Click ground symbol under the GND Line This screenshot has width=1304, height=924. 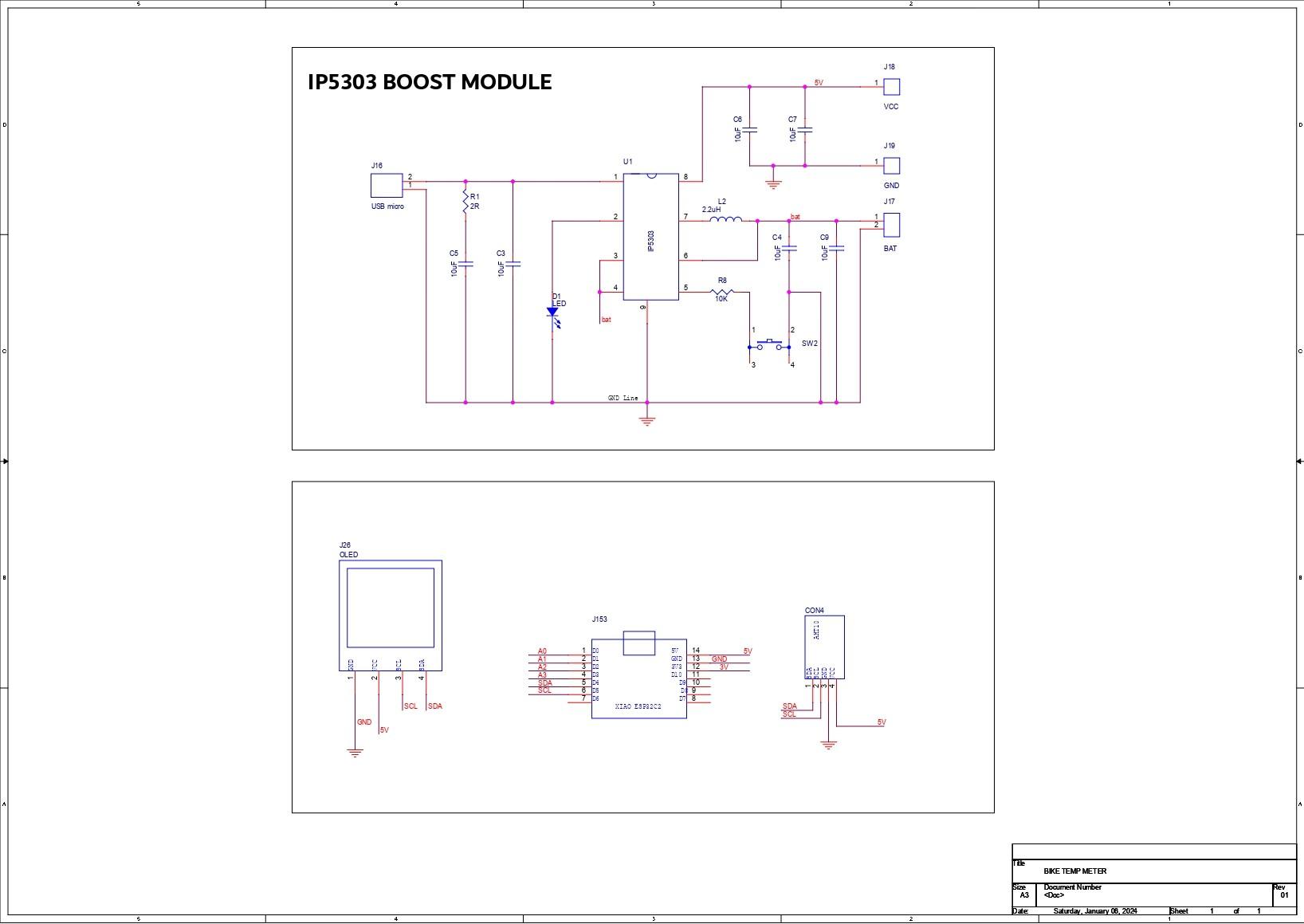pos(647,421)
